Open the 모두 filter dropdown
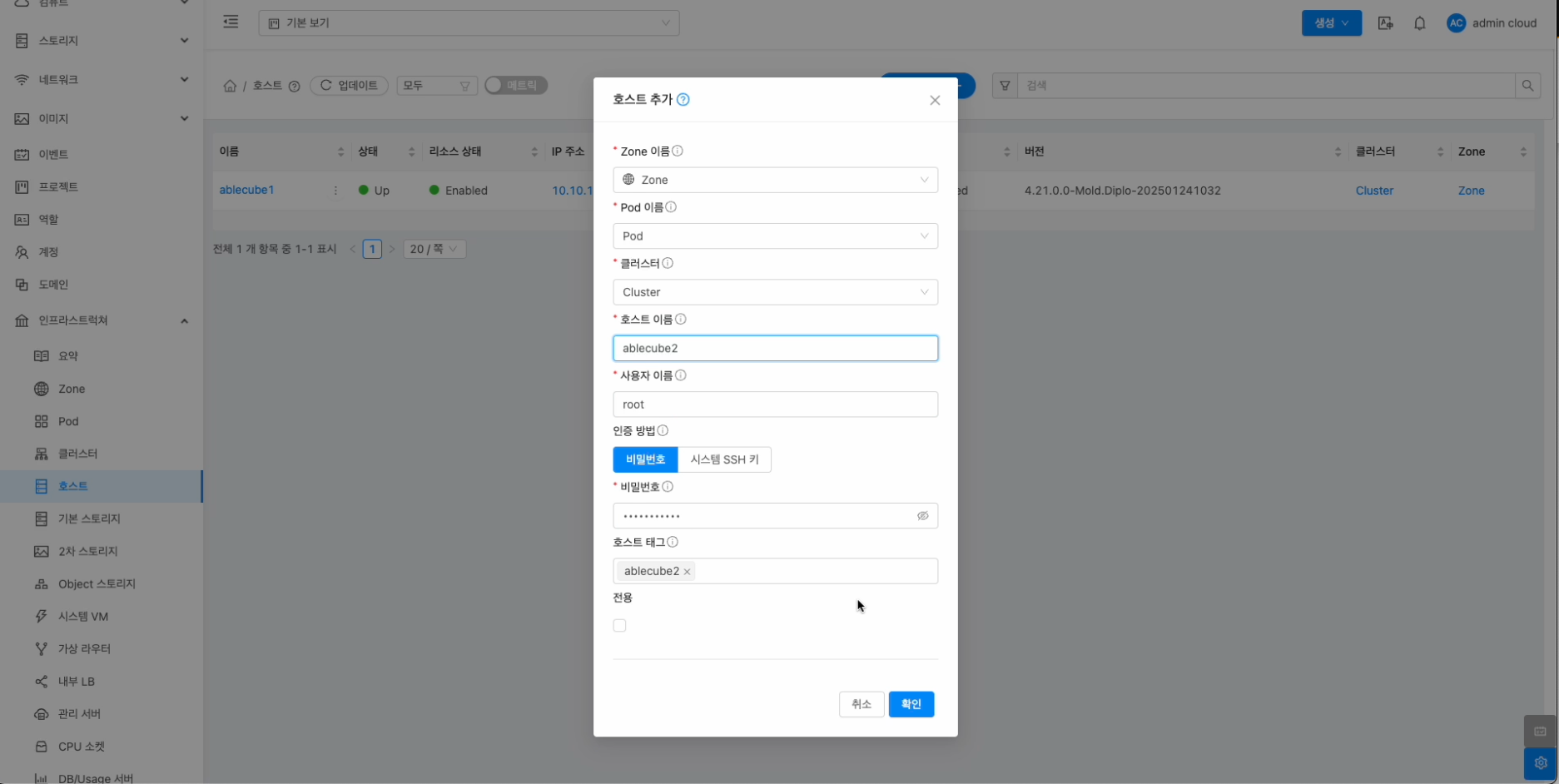 tap(437, 86)
